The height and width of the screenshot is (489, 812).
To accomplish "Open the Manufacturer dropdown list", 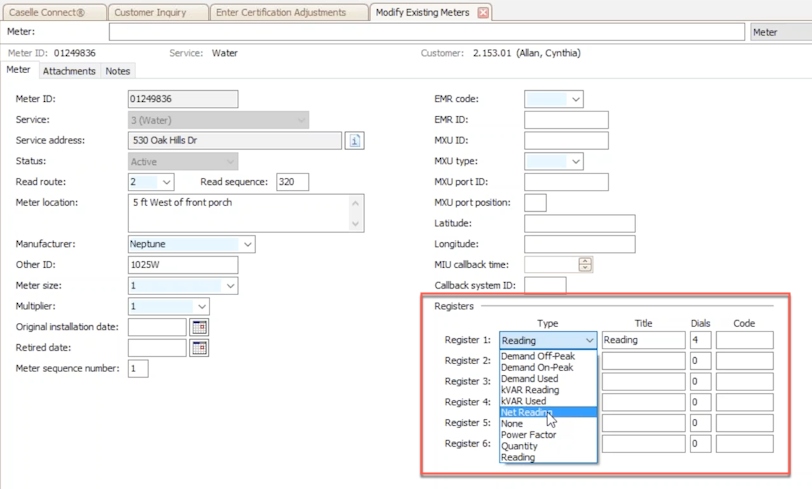I will 247,244.
